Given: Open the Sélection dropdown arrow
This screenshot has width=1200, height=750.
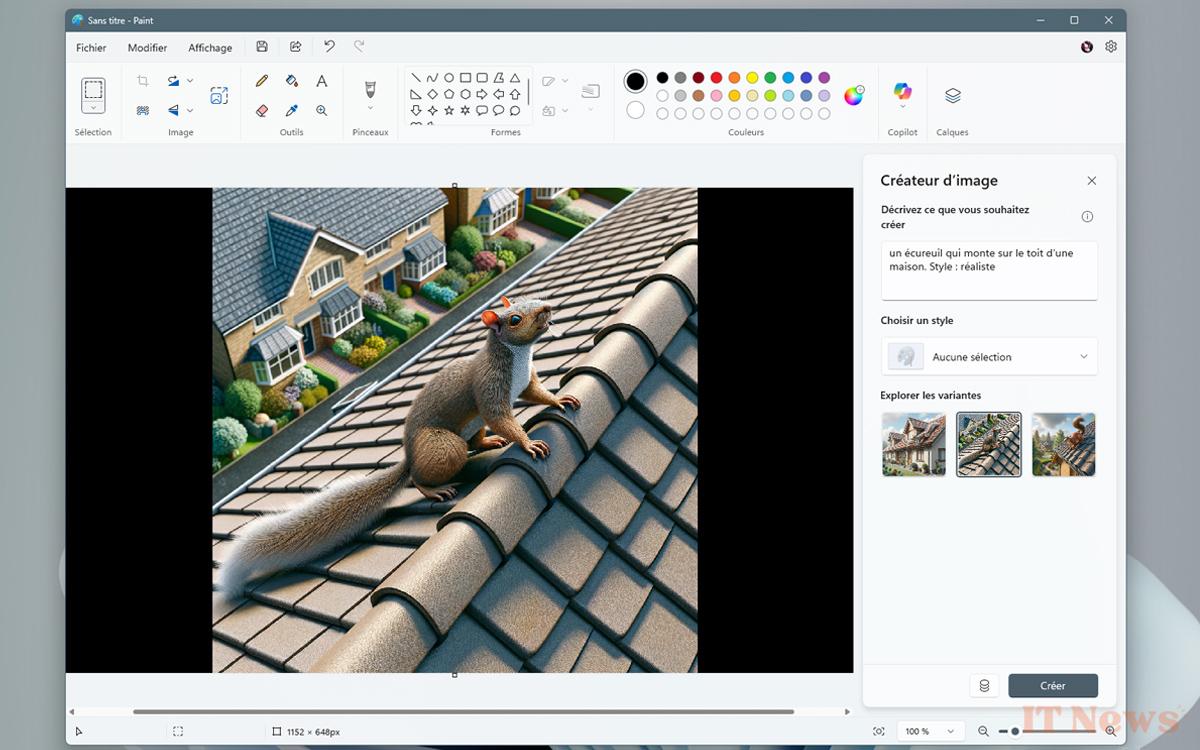Looking at the screenshot, I should 93,107.
